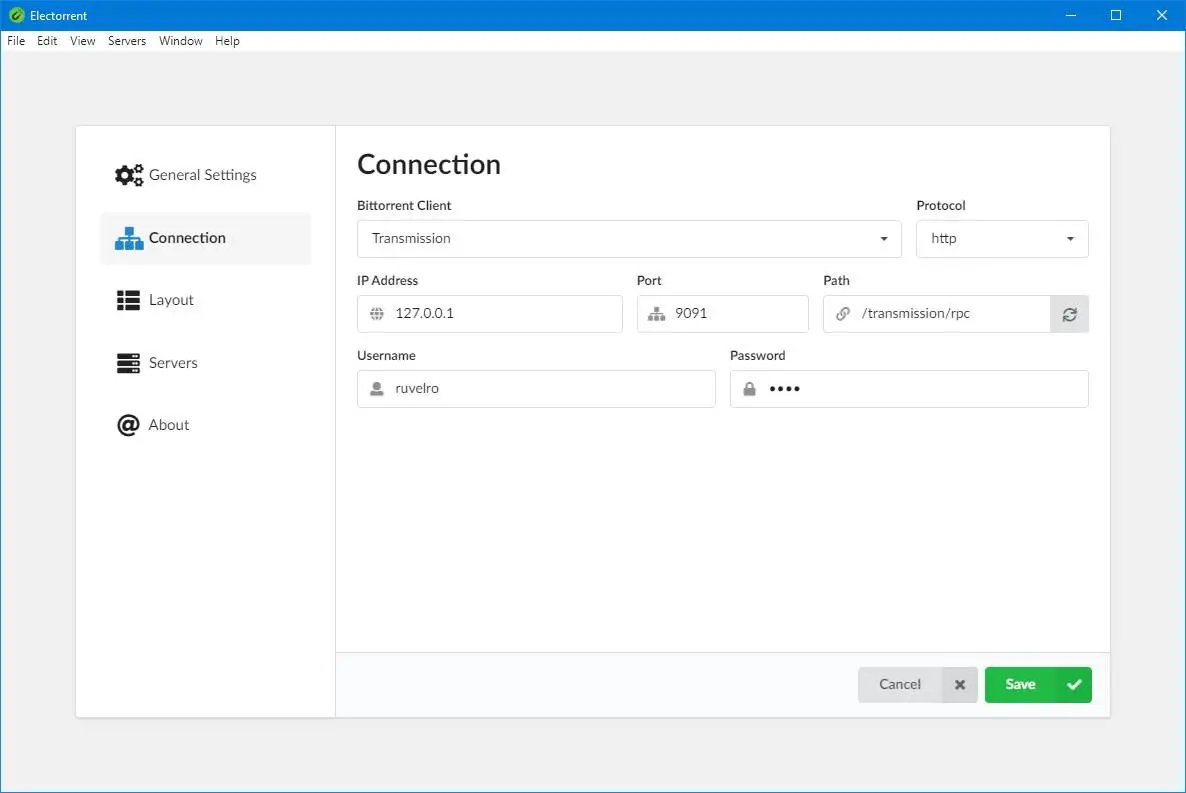Click the Servers stack icon
Viewport: 1186px width, 793px height.
tap(129, 363)
